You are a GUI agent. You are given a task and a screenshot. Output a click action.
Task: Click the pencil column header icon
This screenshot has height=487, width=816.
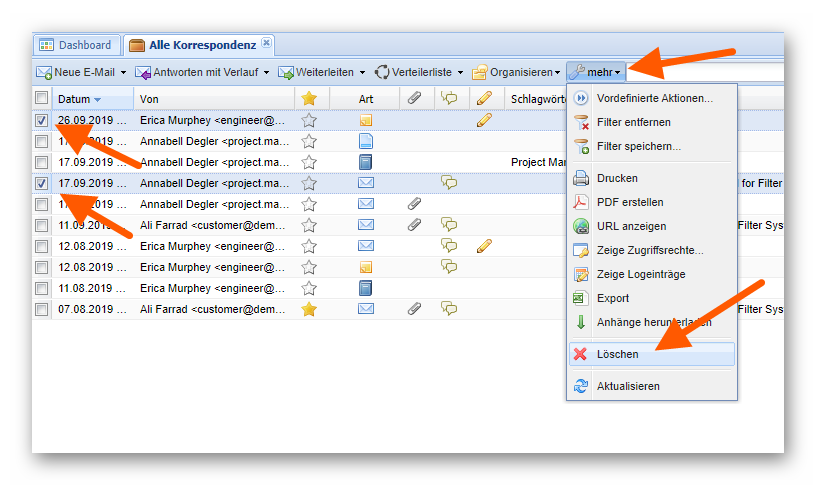tap(484, 98)
